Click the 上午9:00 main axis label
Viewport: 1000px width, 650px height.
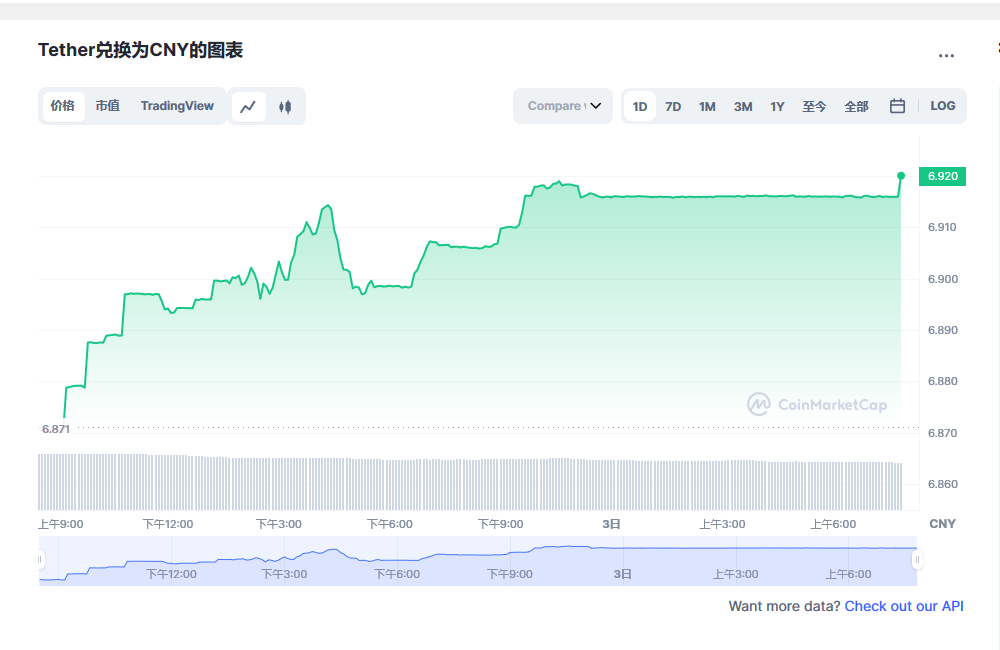pos(61,524)
